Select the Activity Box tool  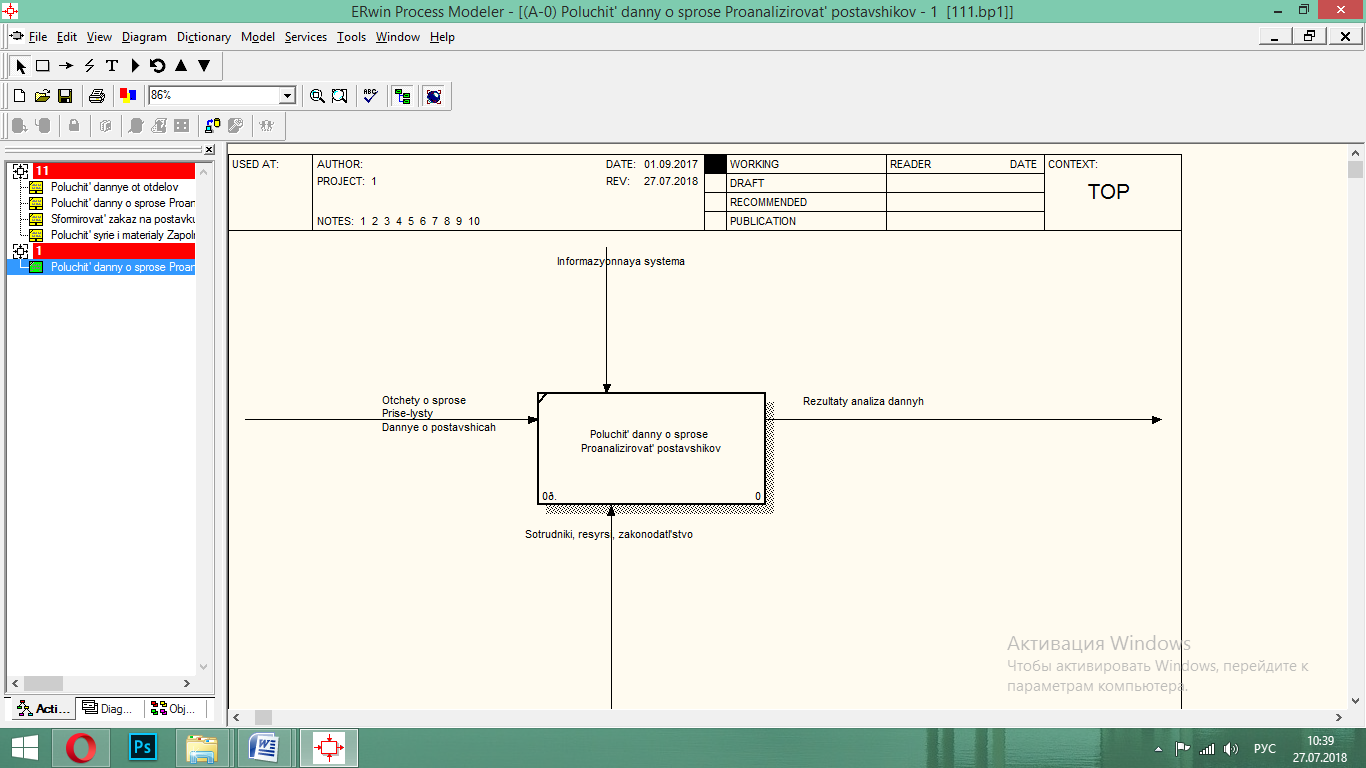tap(43, 66)
